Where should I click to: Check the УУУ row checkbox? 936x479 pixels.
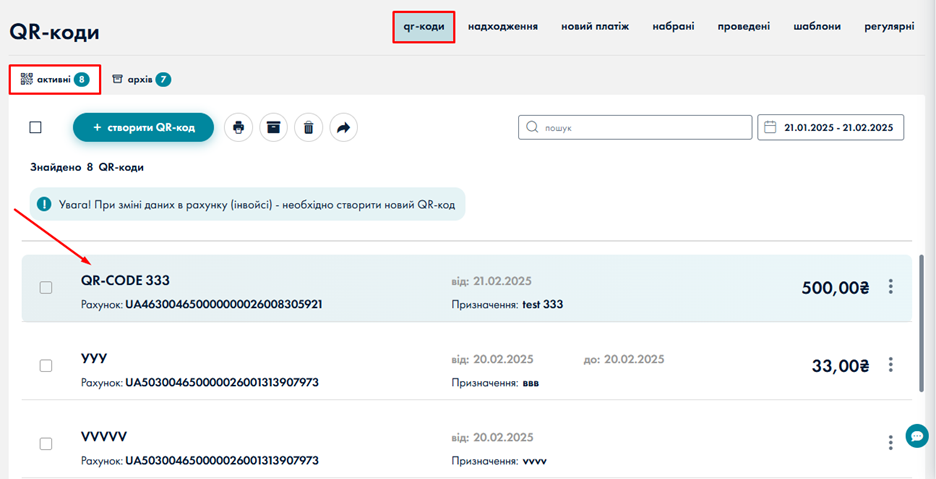46,366
